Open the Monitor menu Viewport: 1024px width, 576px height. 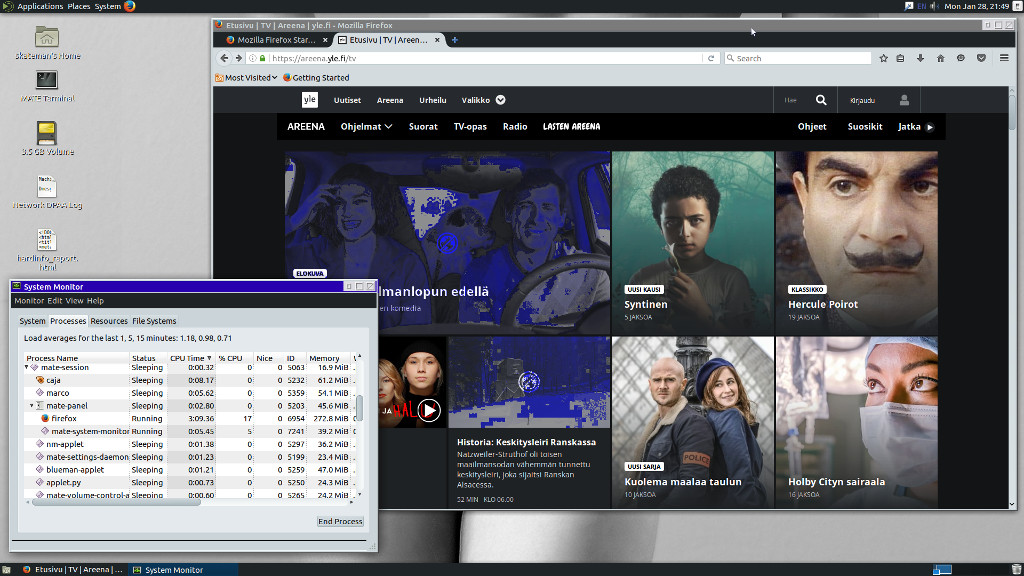click(29, 301)
